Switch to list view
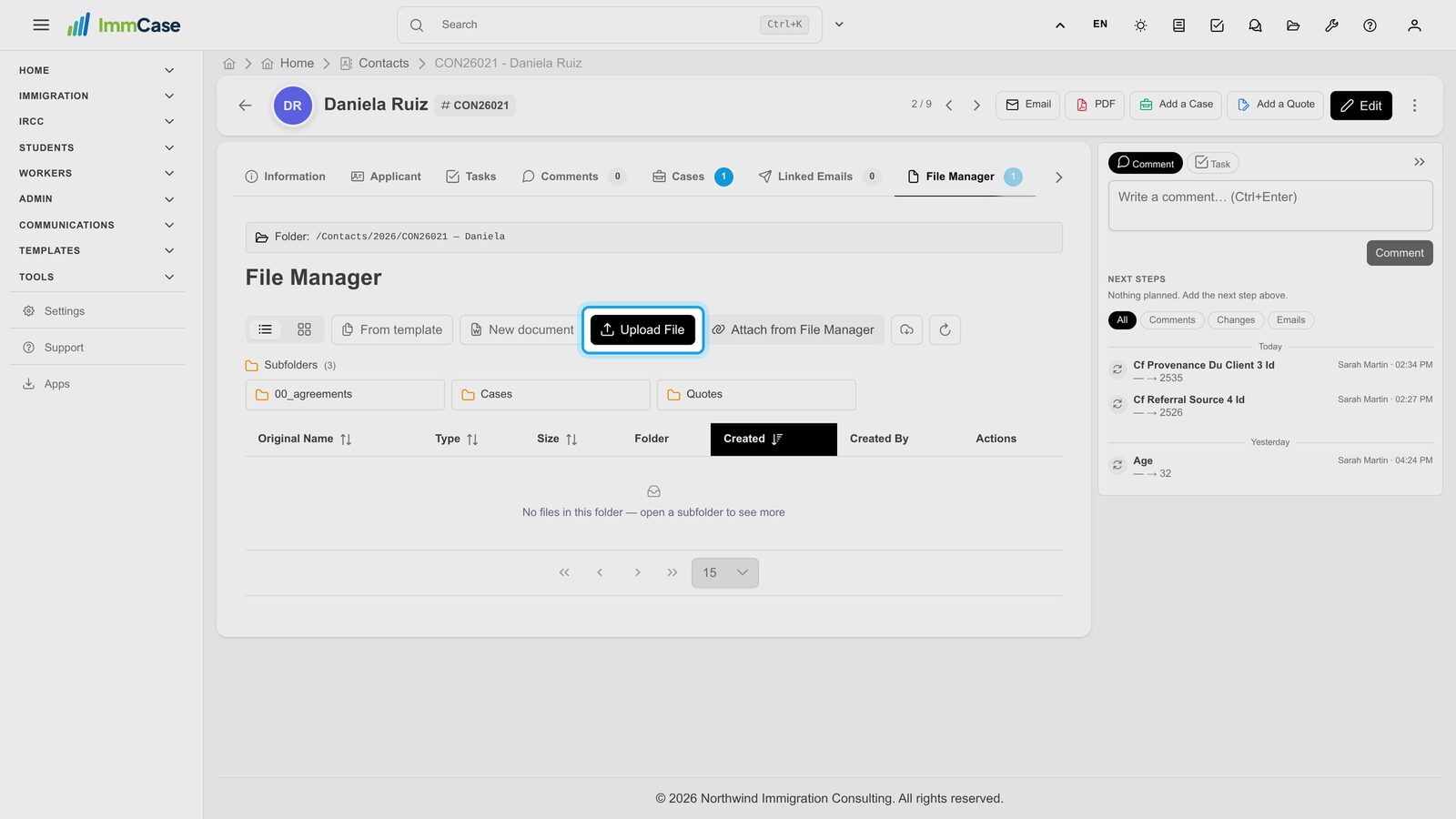Viewport: 1456px width, 819px height. [265, 329]
